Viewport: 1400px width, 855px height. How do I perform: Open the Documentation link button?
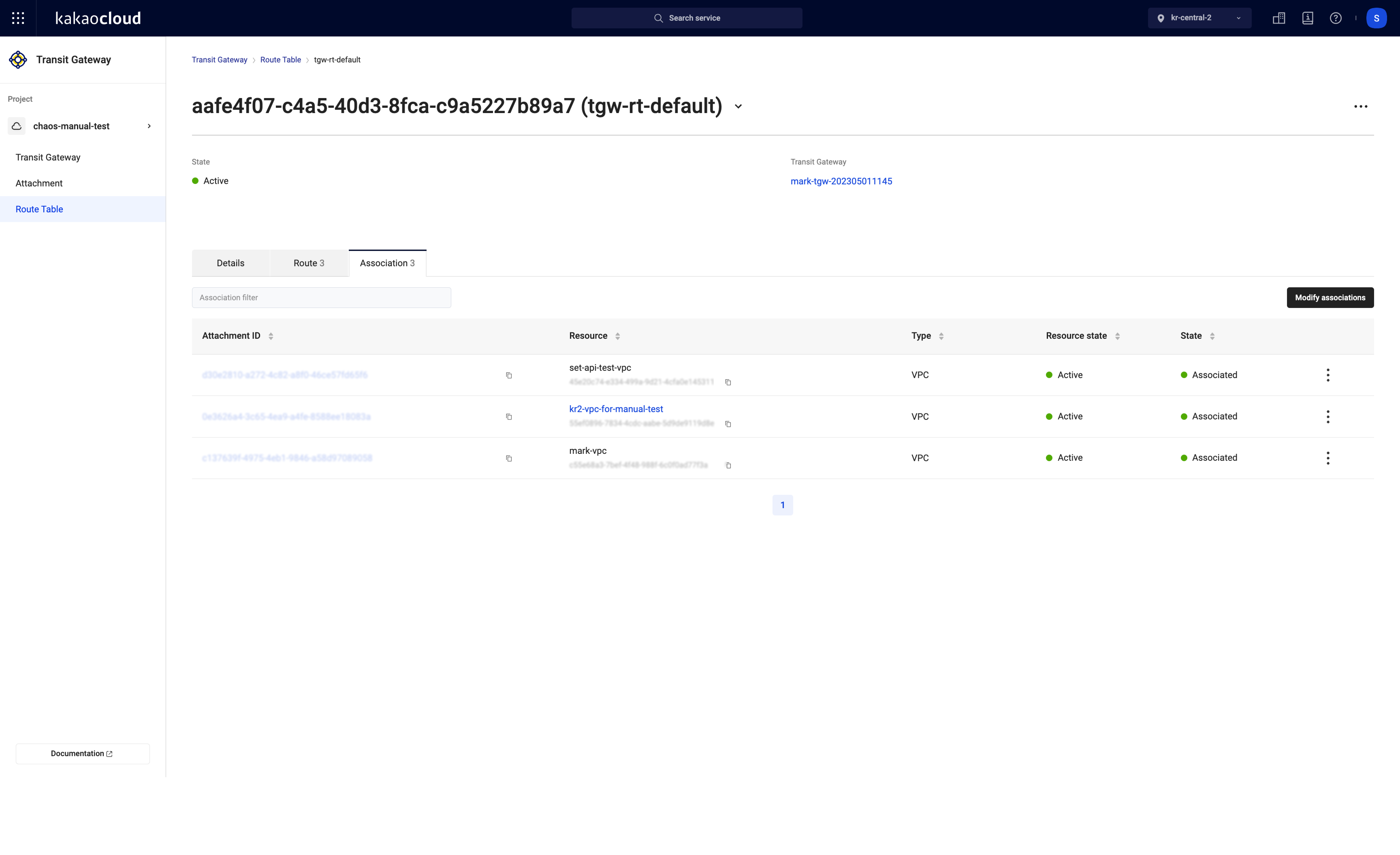click(x=83, y=754)
